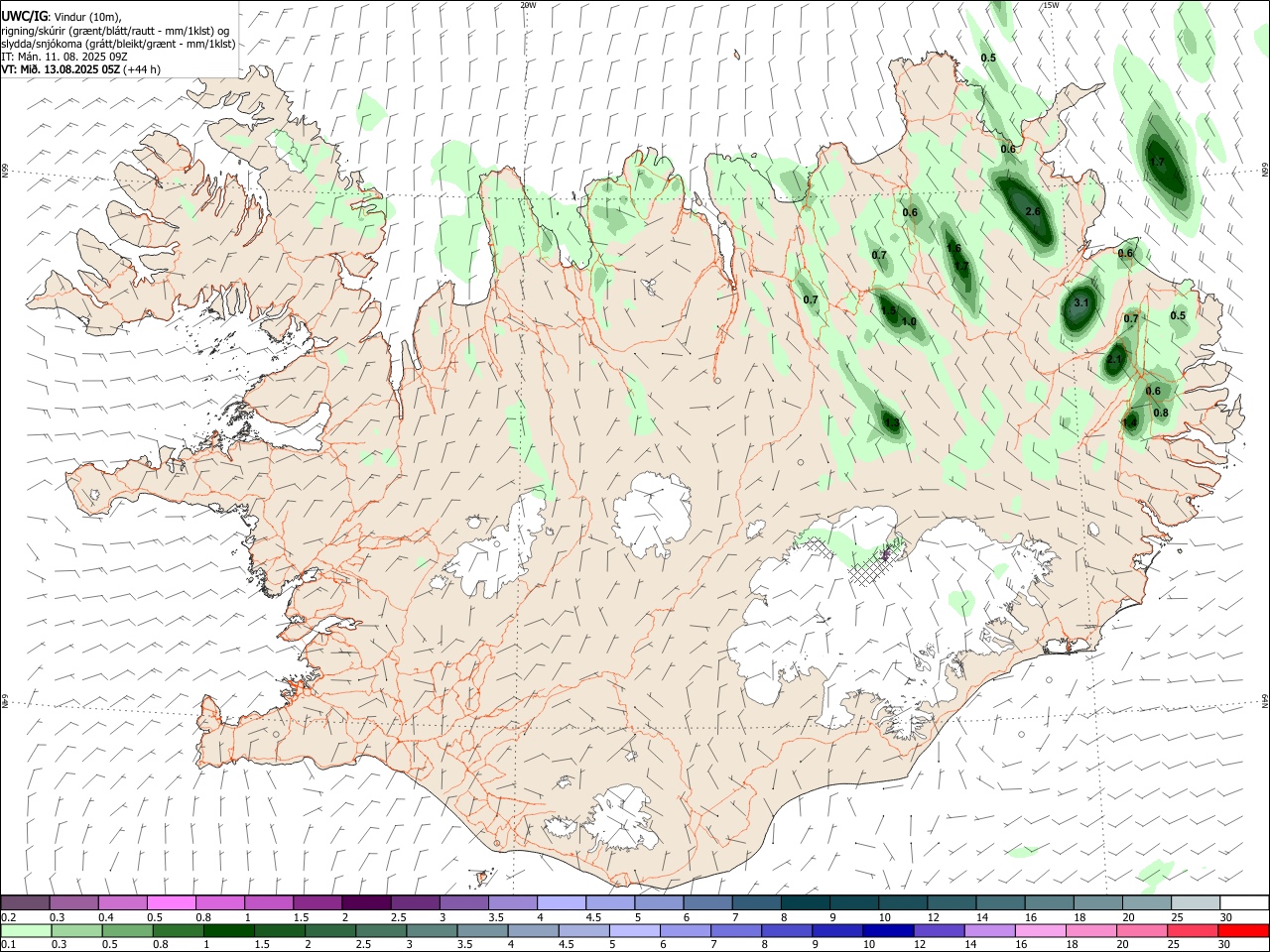This screenshot has height=952, width=1270.
Task: Click the dark navy blue swatch labeled 10 in rain legend
Action: (888, 930)
